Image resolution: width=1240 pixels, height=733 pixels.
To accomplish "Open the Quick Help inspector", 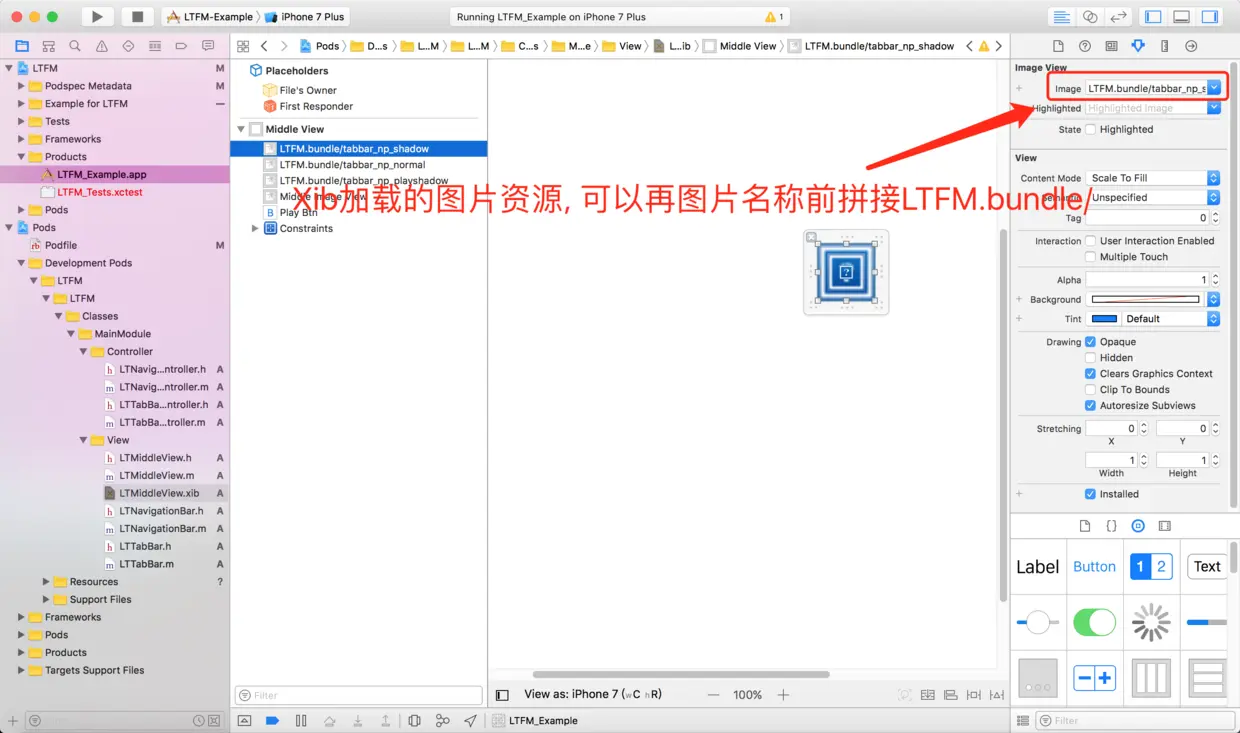I will 1084,46.
